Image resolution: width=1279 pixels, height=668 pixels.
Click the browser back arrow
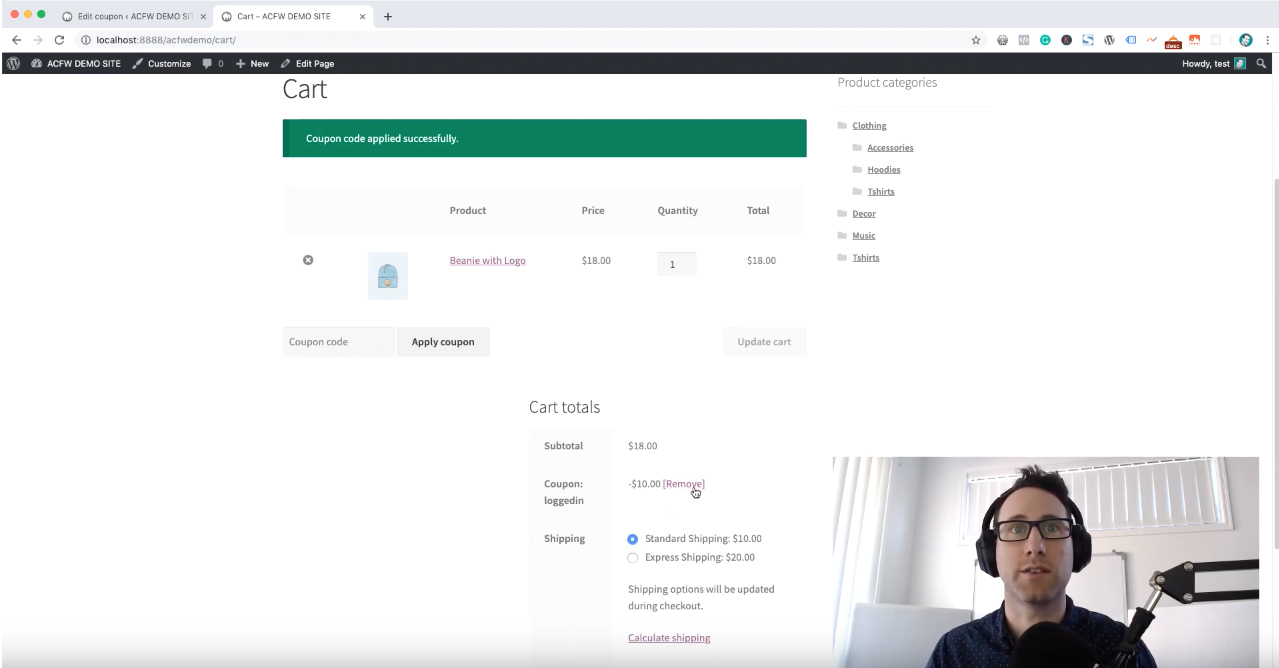pyautogui.click(x=16, y=40)
